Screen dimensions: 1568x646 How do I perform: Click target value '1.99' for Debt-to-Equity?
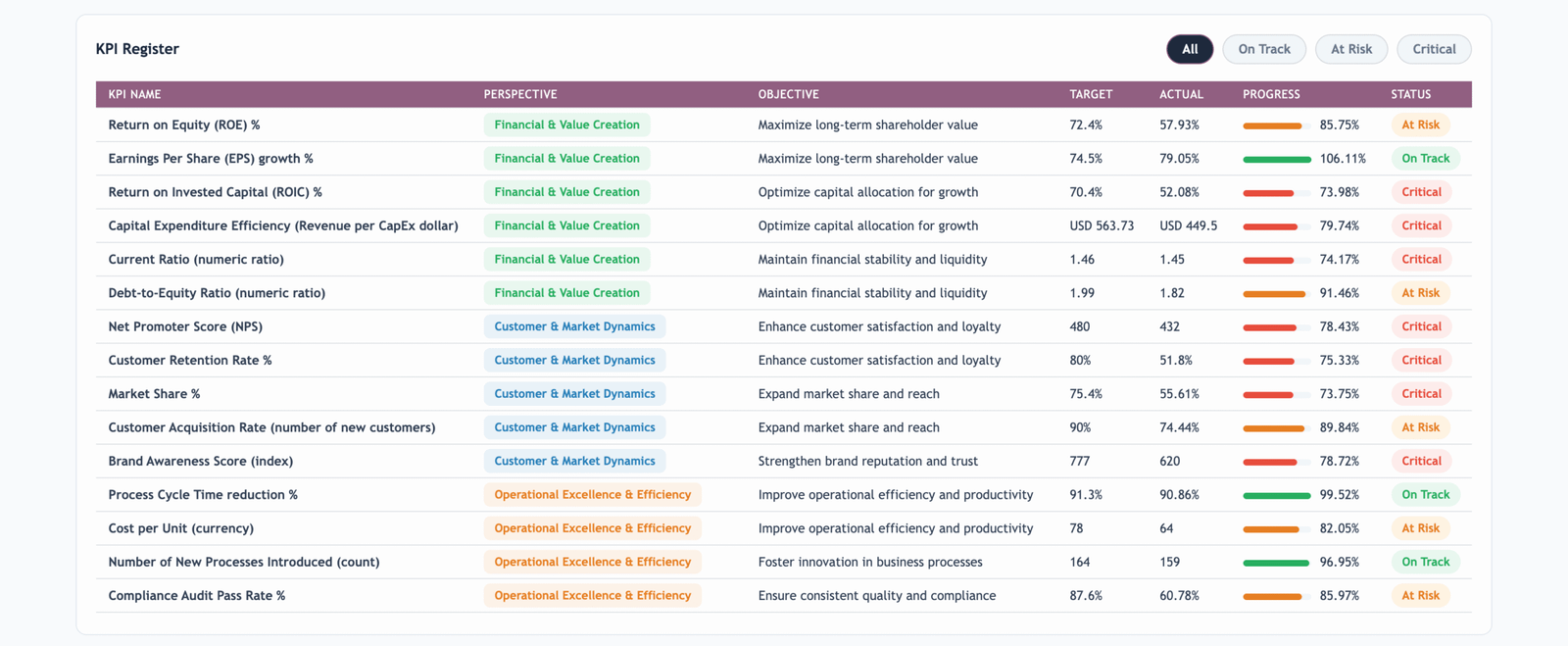tap(1082, 293)
